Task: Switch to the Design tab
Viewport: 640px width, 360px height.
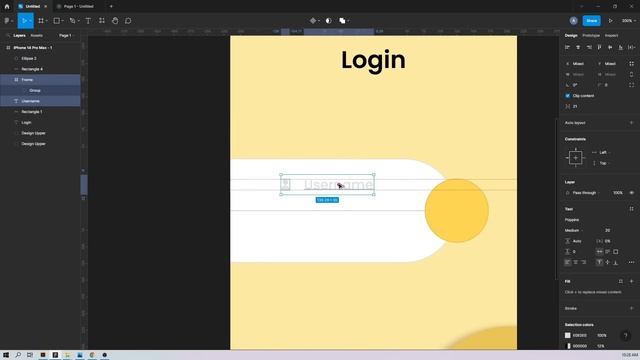Action: (x=571, y=36)
